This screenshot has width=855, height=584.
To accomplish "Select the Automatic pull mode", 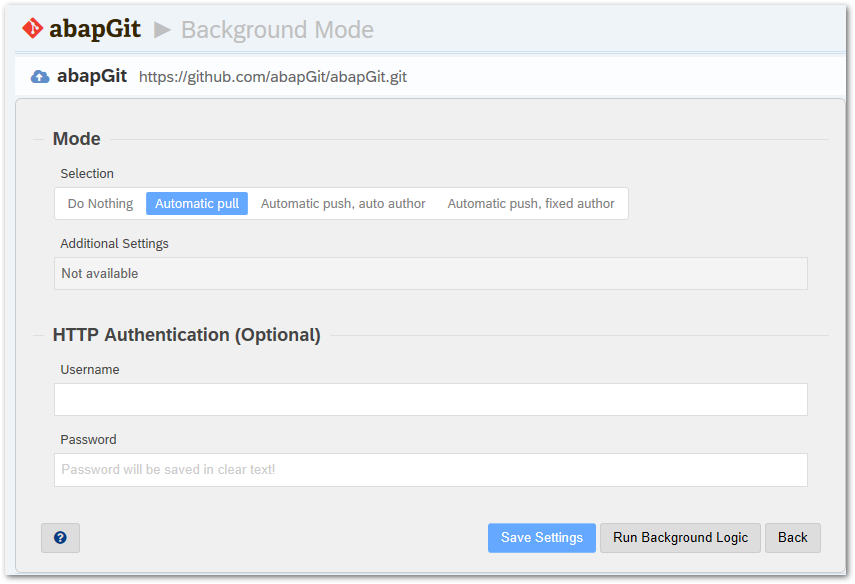I will click(x=197, y=203).
